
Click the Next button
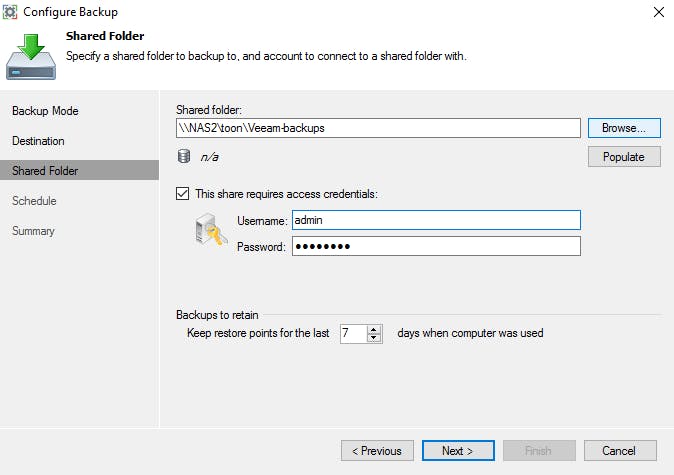tap(458, 451)
